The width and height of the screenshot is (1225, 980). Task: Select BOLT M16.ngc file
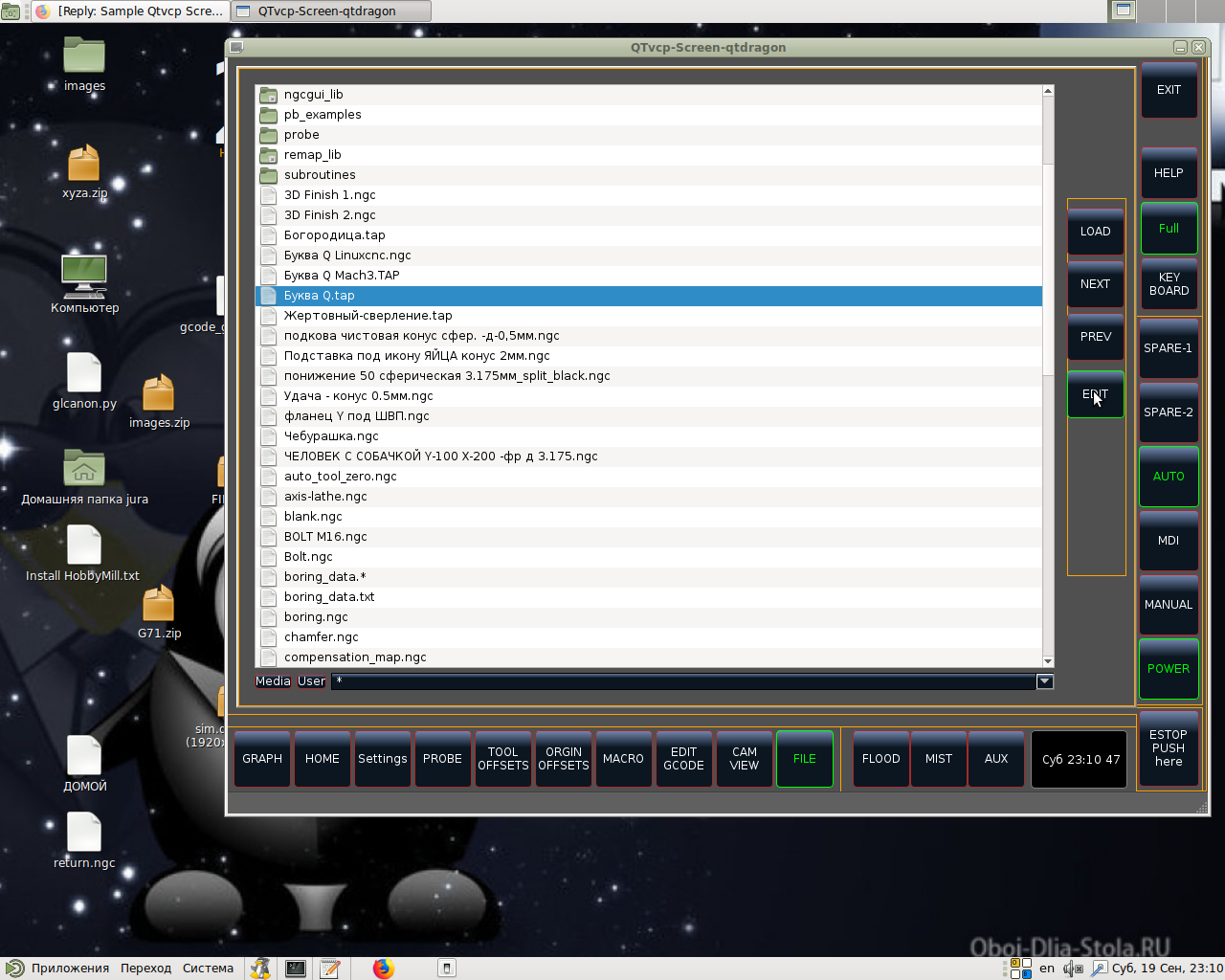pos(649,537)
